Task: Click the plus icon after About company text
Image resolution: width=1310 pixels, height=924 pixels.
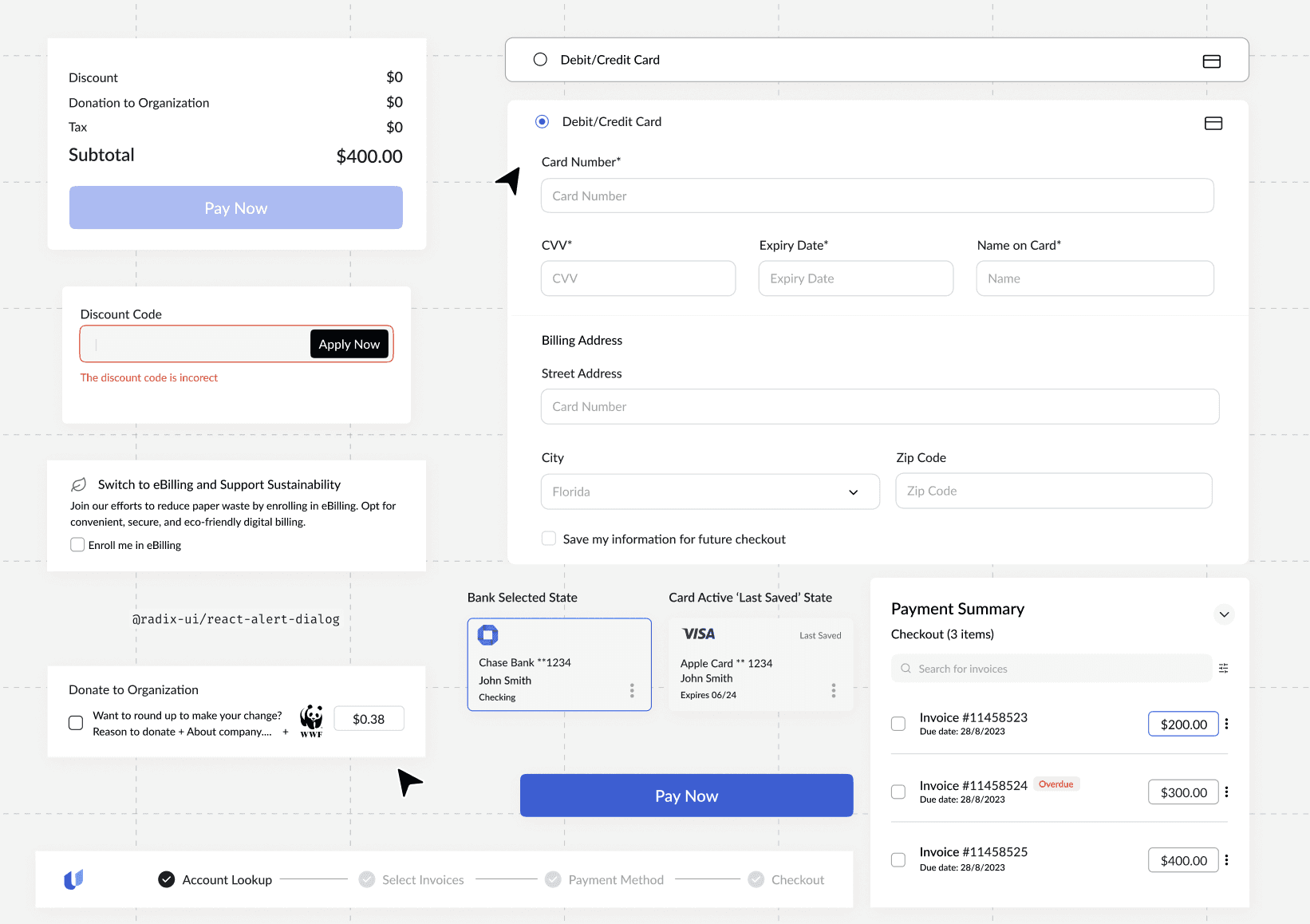Action: click(286, 732)
